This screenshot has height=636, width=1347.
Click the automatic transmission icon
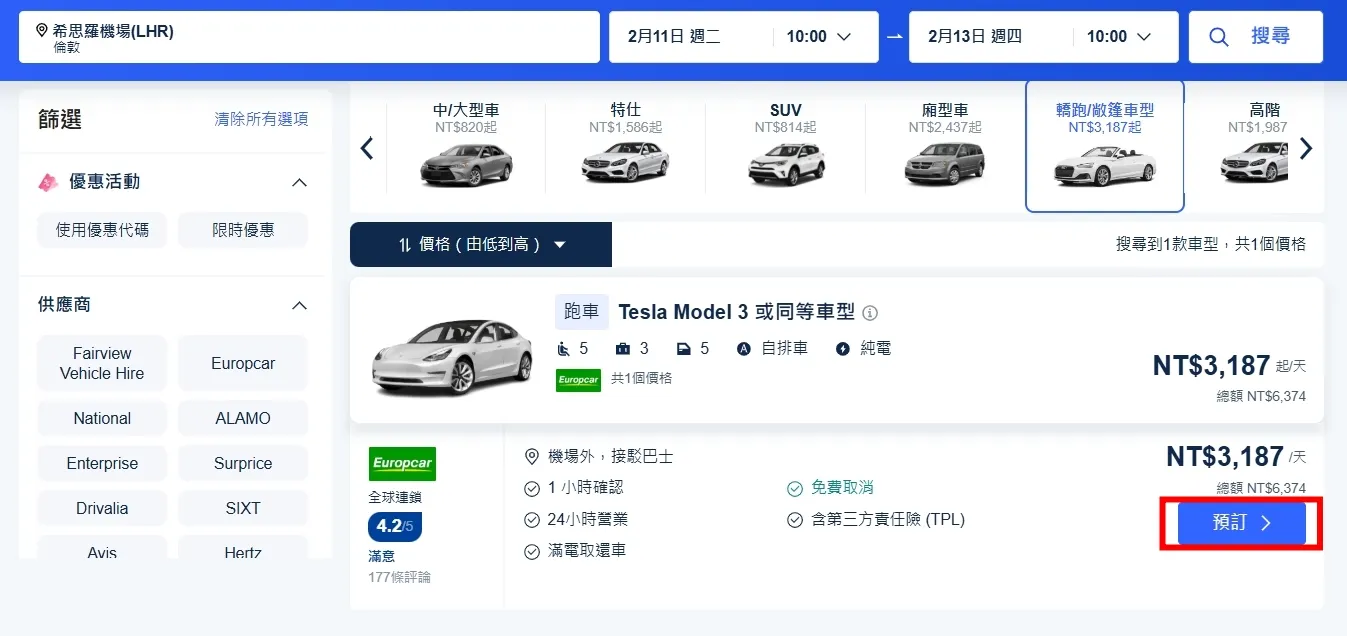click(744, 349)
